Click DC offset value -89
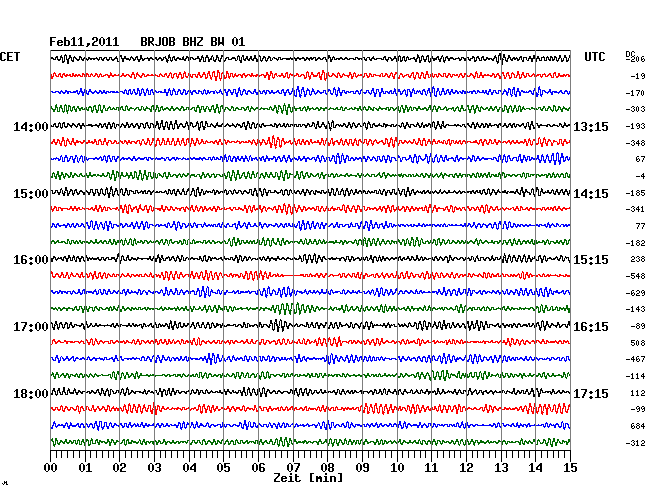 coord(638,327)
